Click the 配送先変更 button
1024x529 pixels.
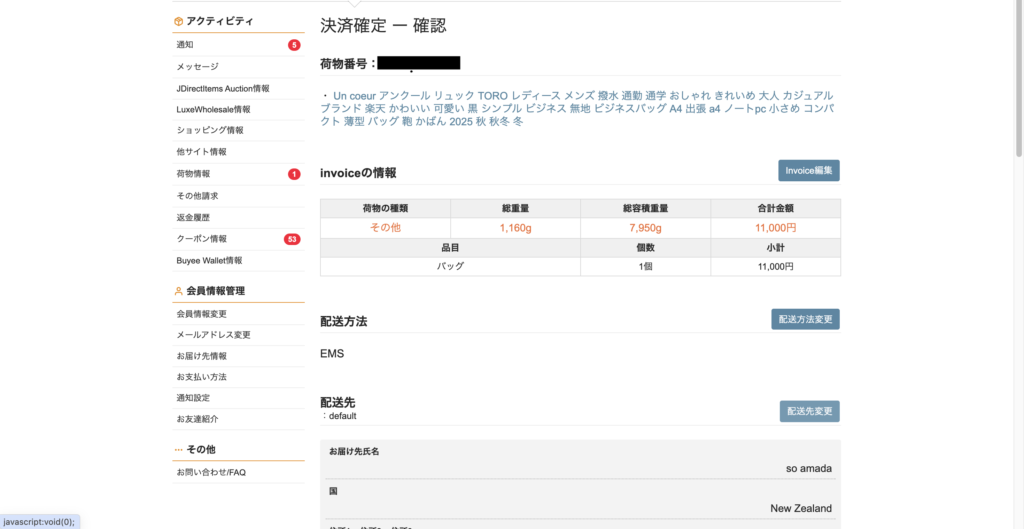(x=809, y=411)
